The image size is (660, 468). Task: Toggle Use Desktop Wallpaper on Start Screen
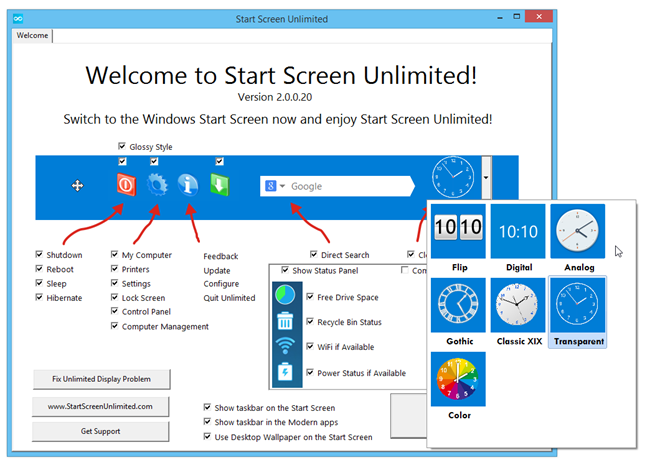207,436
